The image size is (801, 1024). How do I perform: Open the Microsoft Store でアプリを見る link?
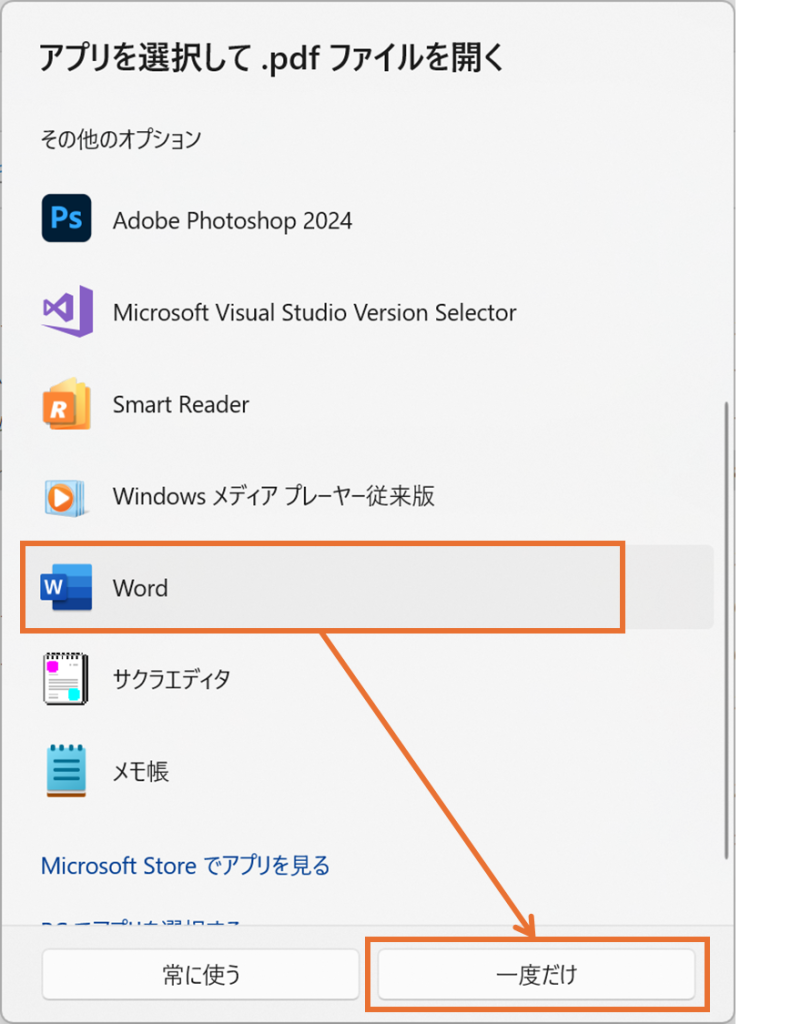click(185, 866)
